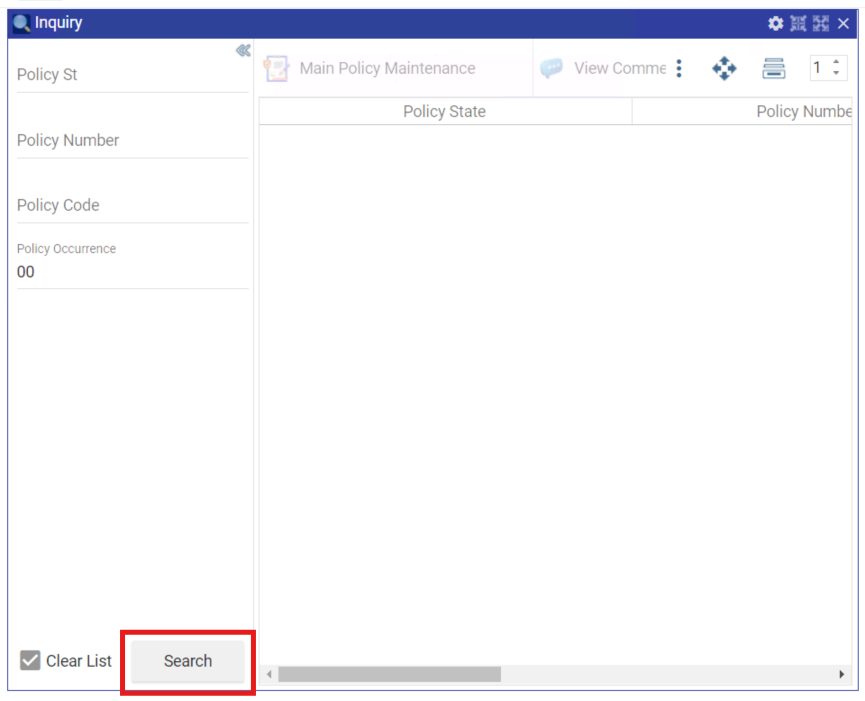Click the expand-window icon in the title bar
This screenshot has width=865, height=701.
[821, 23]
